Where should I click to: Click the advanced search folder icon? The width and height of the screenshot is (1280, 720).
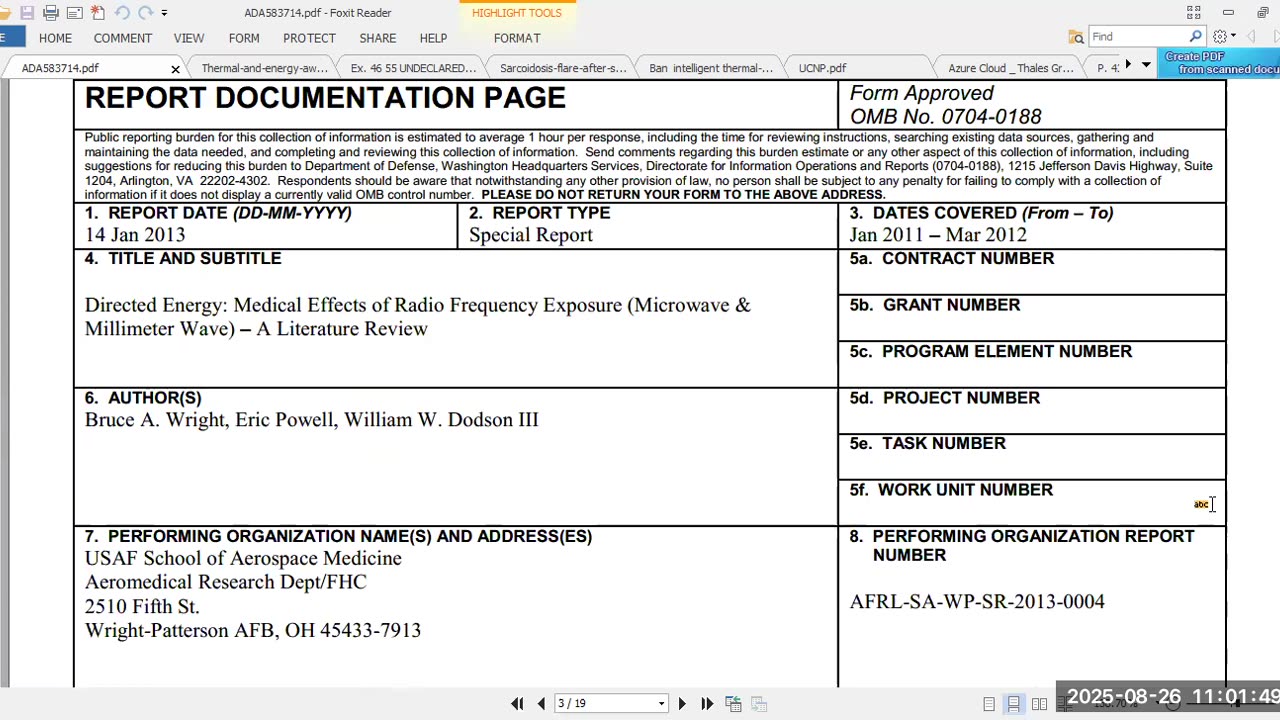point(1076,37)
